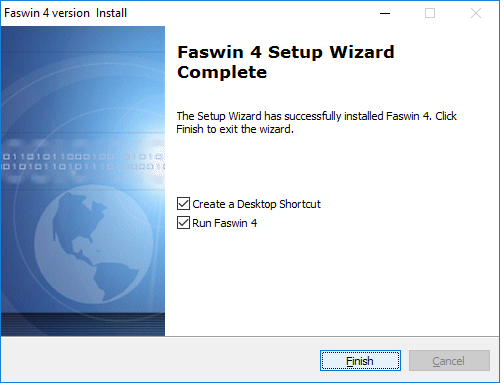Click the greyed-out Cancel button
Image resolution: width=504 pixels, height=383 pixels.
coord(449,360)
